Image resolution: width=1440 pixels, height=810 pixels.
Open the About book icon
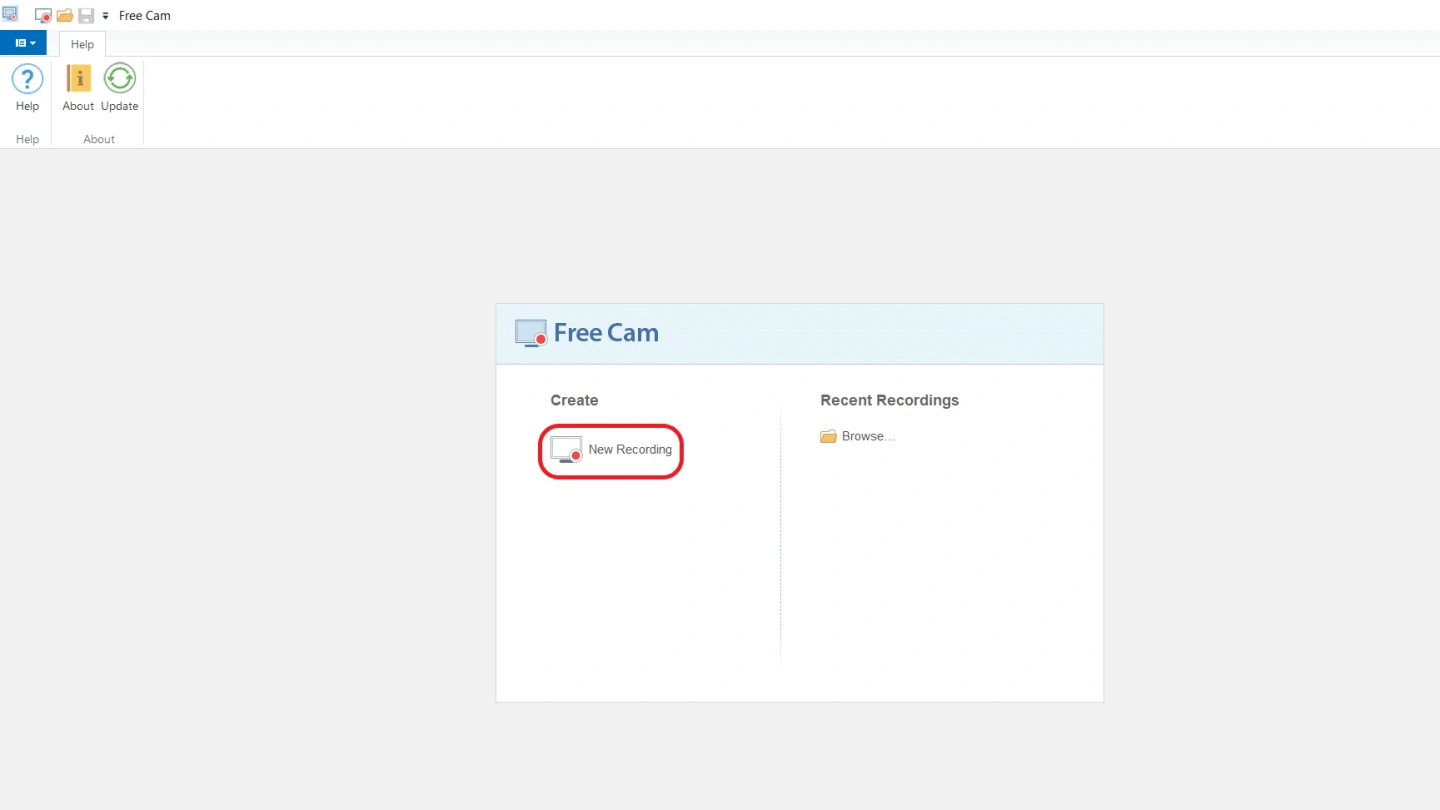pos(78,79)
